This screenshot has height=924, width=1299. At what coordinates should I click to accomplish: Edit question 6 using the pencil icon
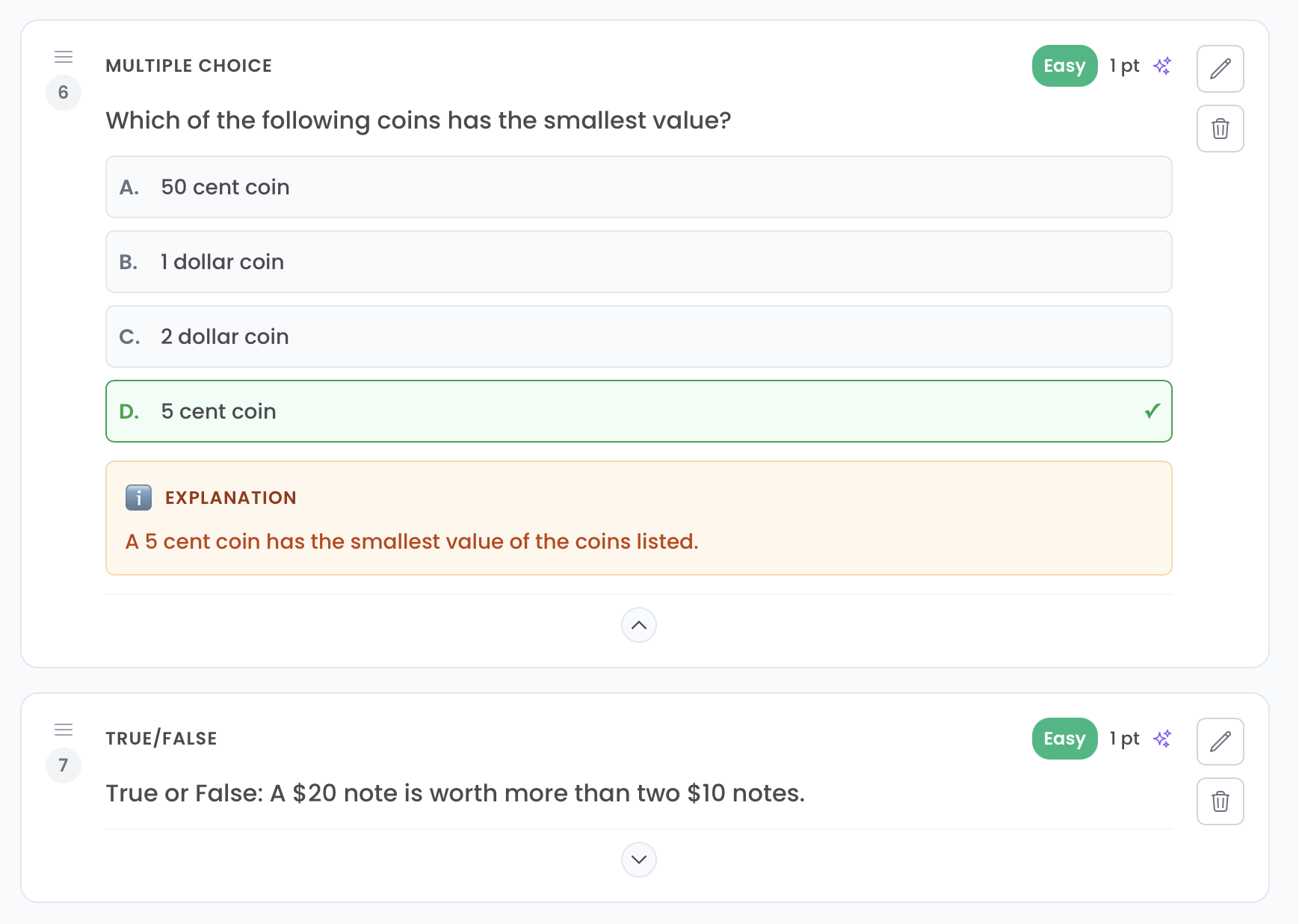click(x=1220, y=69)
